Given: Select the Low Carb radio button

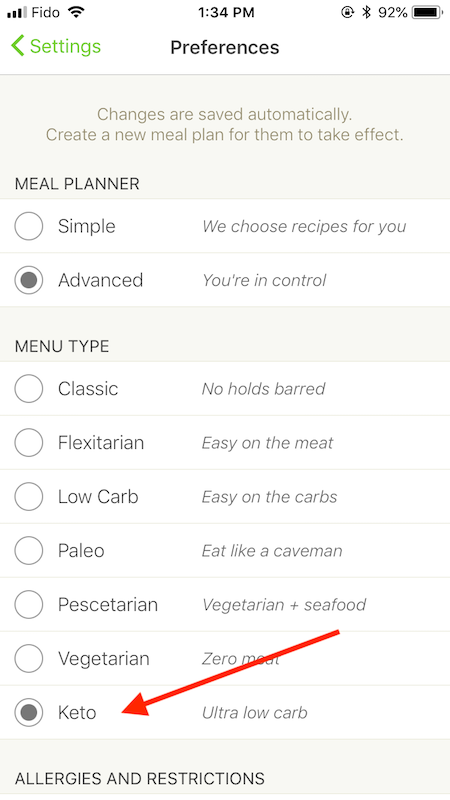Looking at the screenshot, I should coord(29,496).
